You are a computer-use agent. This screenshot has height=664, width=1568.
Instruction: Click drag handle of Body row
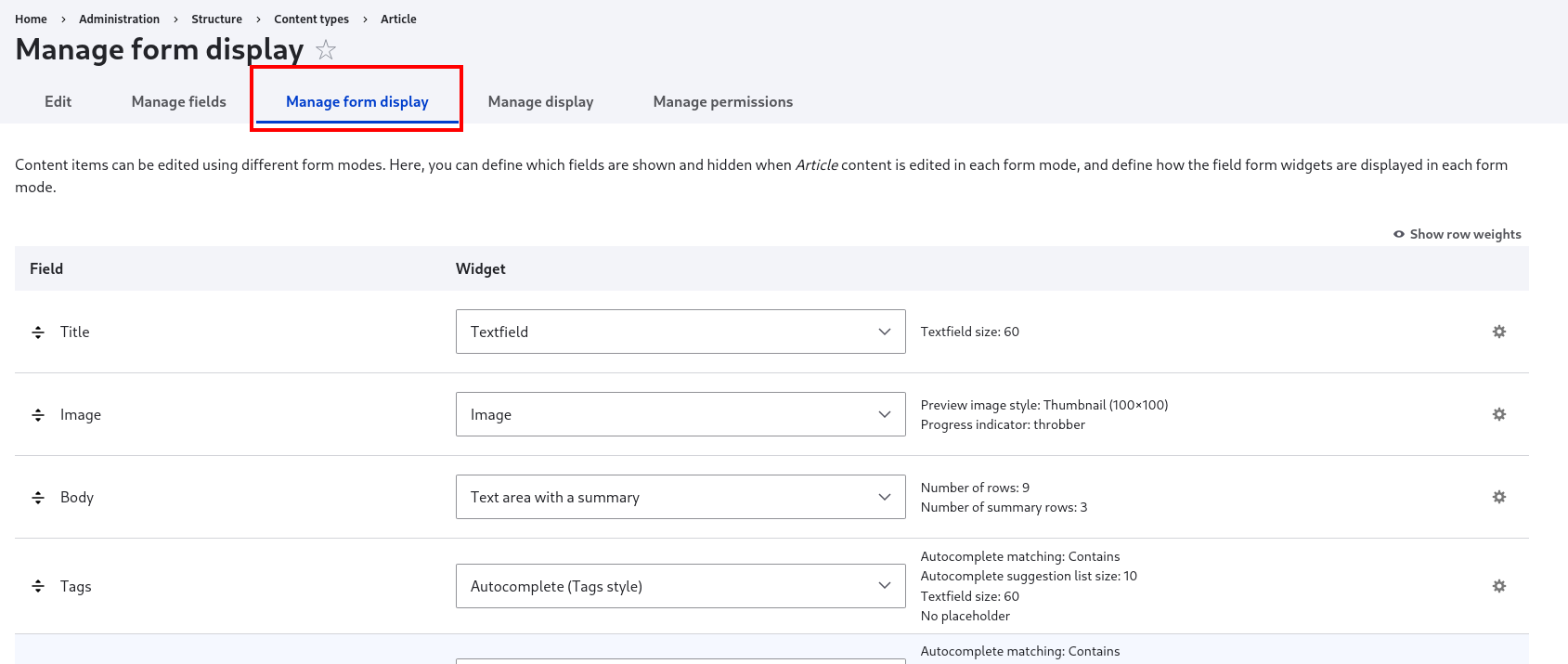pos(38,497)
